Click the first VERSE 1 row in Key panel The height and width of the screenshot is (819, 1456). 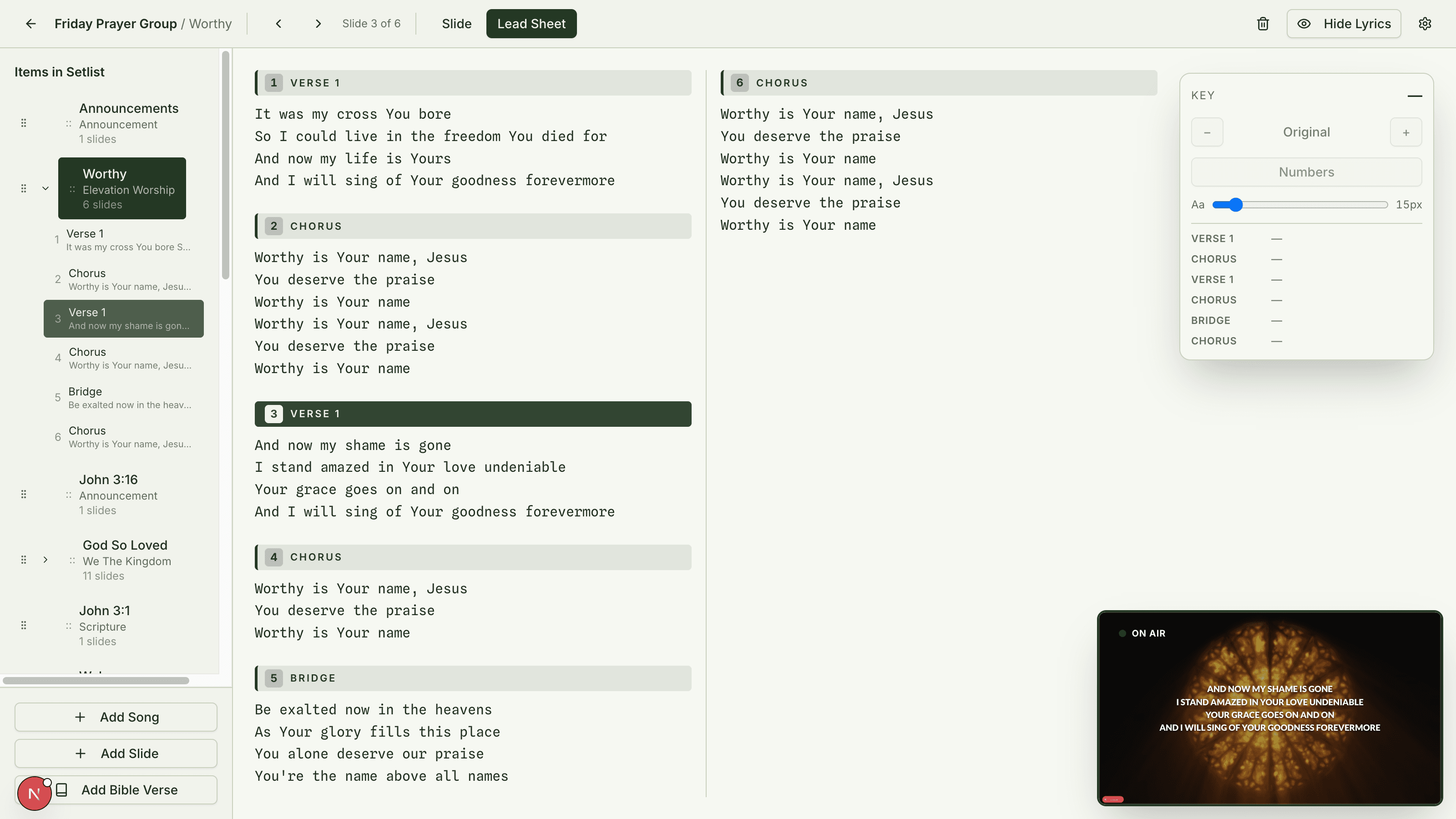(x=1306, y=238)
